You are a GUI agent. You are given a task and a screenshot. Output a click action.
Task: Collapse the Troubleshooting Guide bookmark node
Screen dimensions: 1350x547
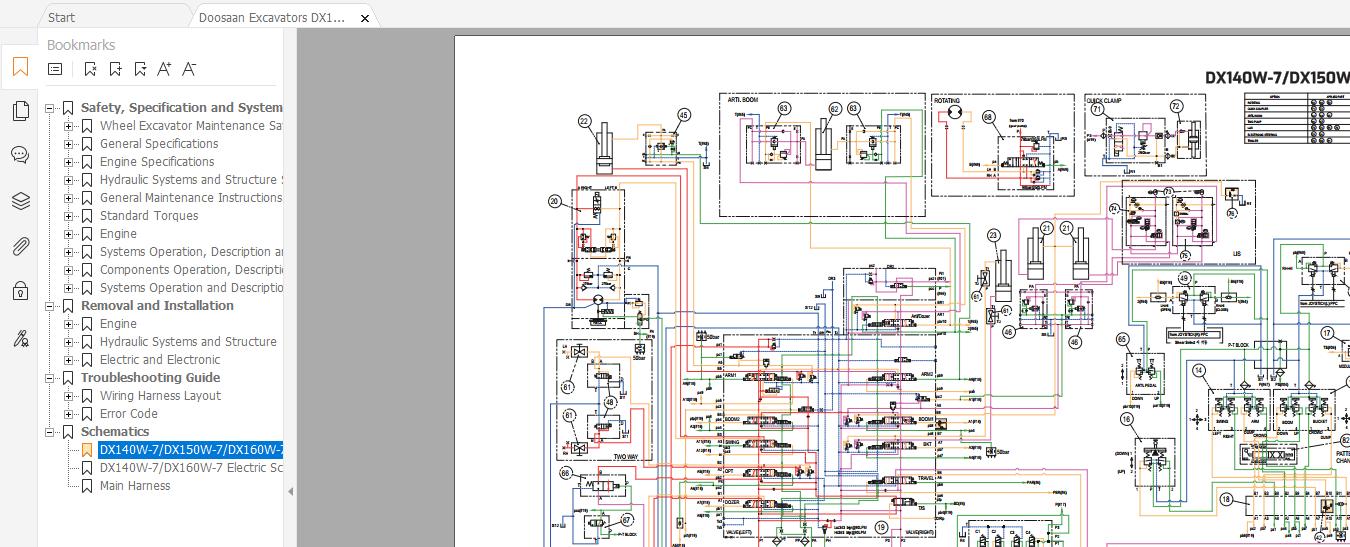coord(50,378)
